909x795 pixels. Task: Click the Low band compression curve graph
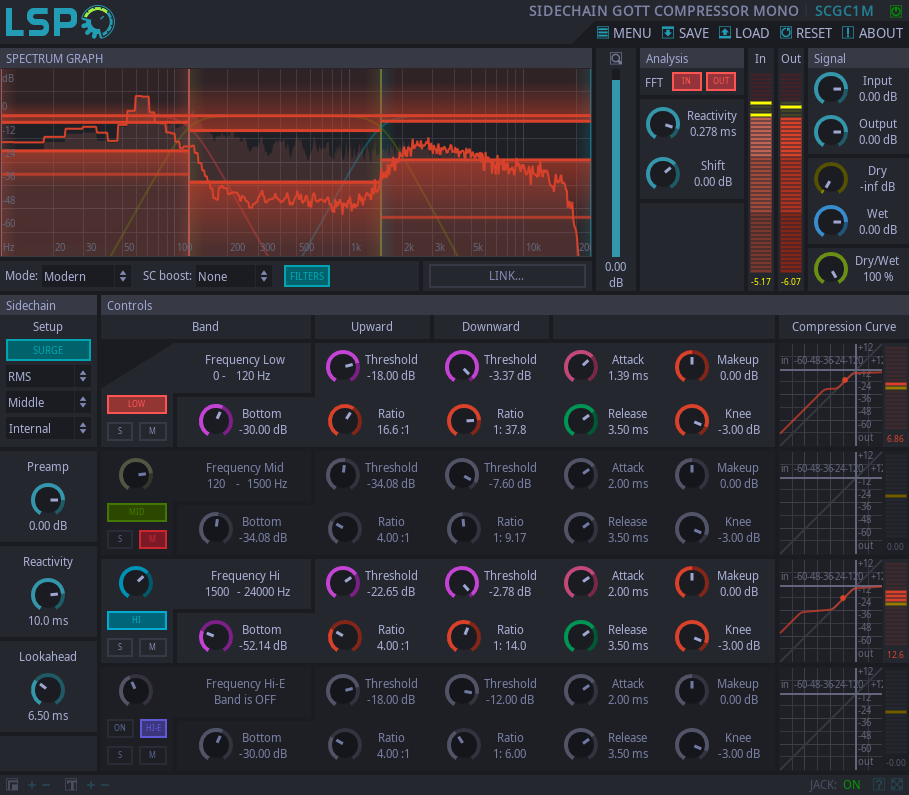[831, 395]
